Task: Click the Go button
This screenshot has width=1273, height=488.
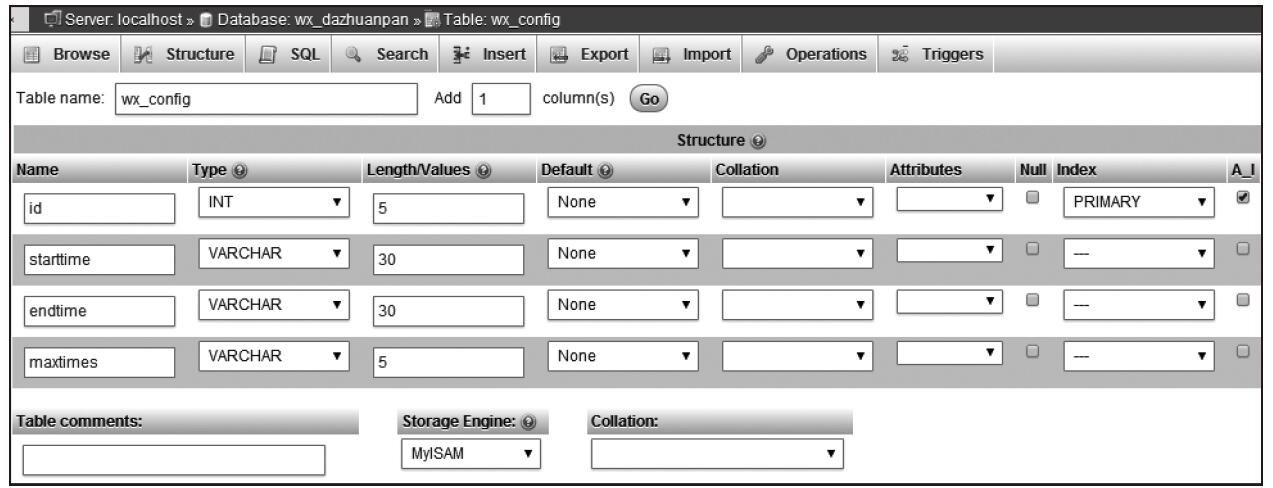Action: (x=648, y=100)
